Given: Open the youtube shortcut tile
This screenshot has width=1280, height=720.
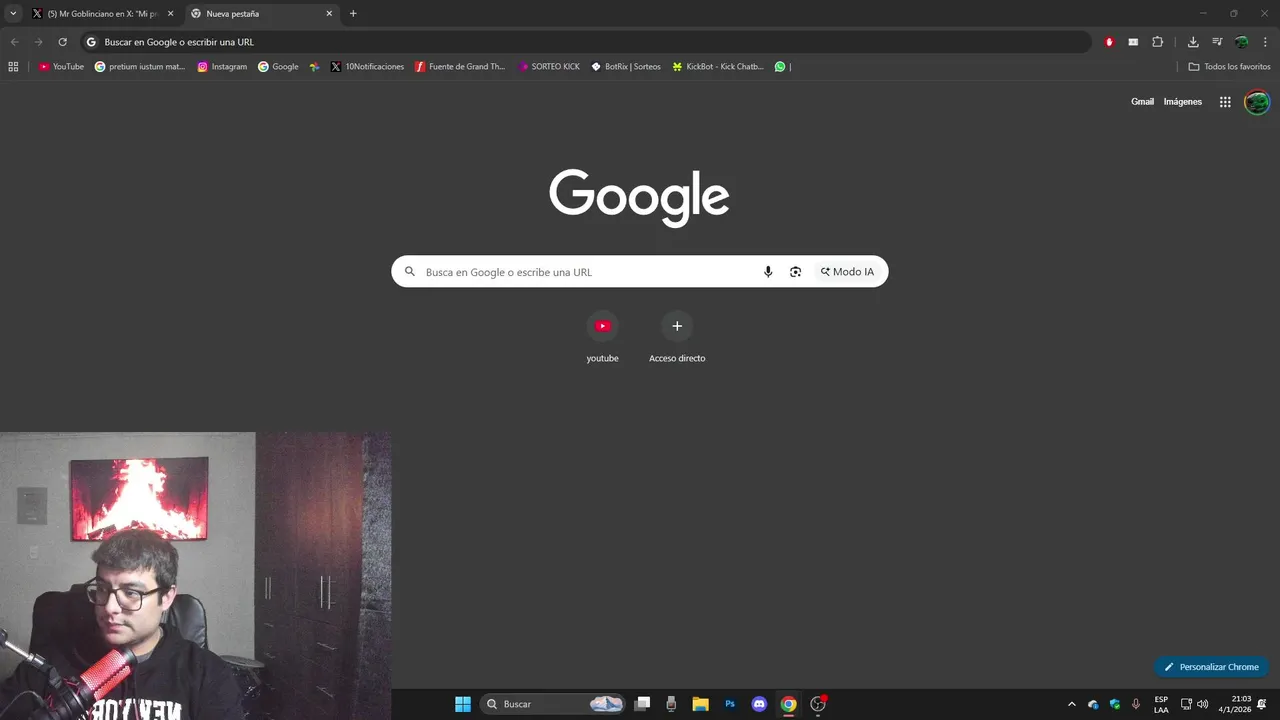Looking at the screenshot, I should coord(602,337).
